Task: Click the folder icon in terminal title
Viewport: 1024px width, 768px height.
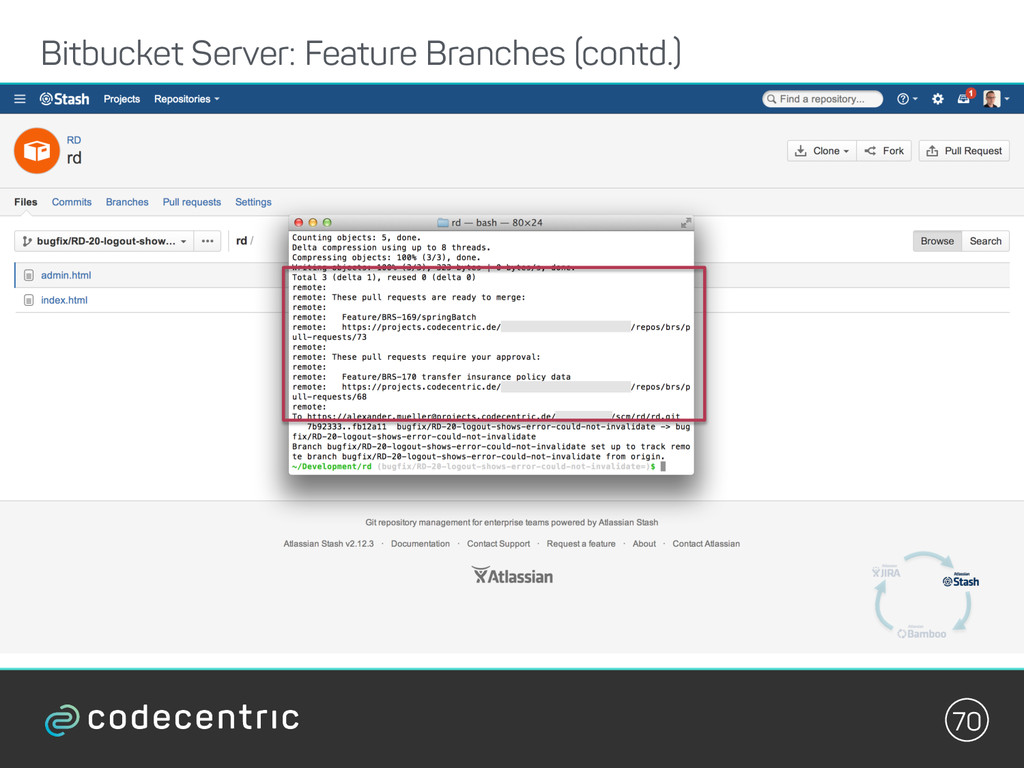Action: point(443,223)
